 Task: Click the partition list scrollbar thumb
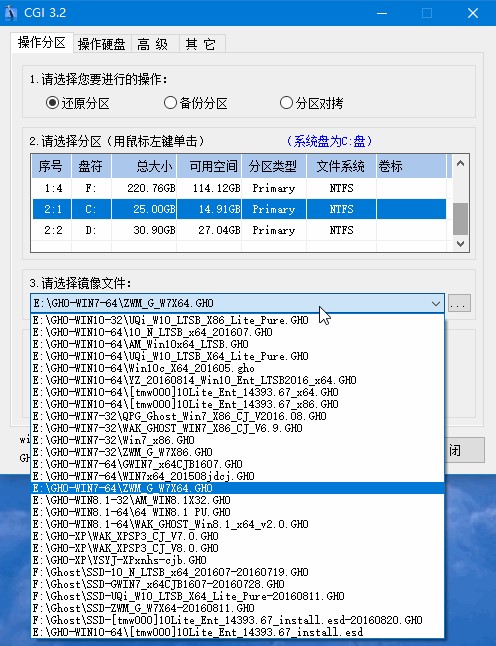(x=461, y=218)
